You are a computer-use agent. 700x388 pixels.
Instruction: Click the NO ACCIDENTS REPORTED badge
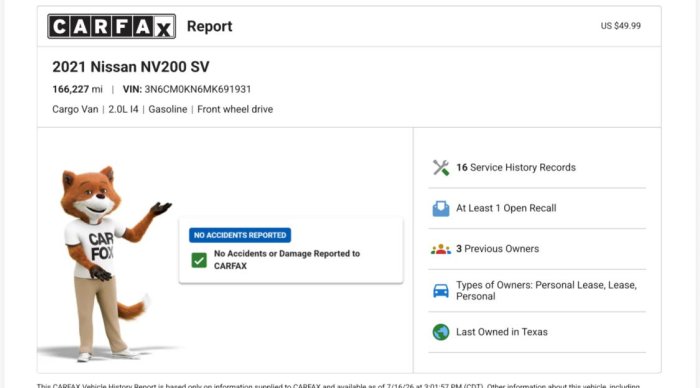tap(240, 235)
